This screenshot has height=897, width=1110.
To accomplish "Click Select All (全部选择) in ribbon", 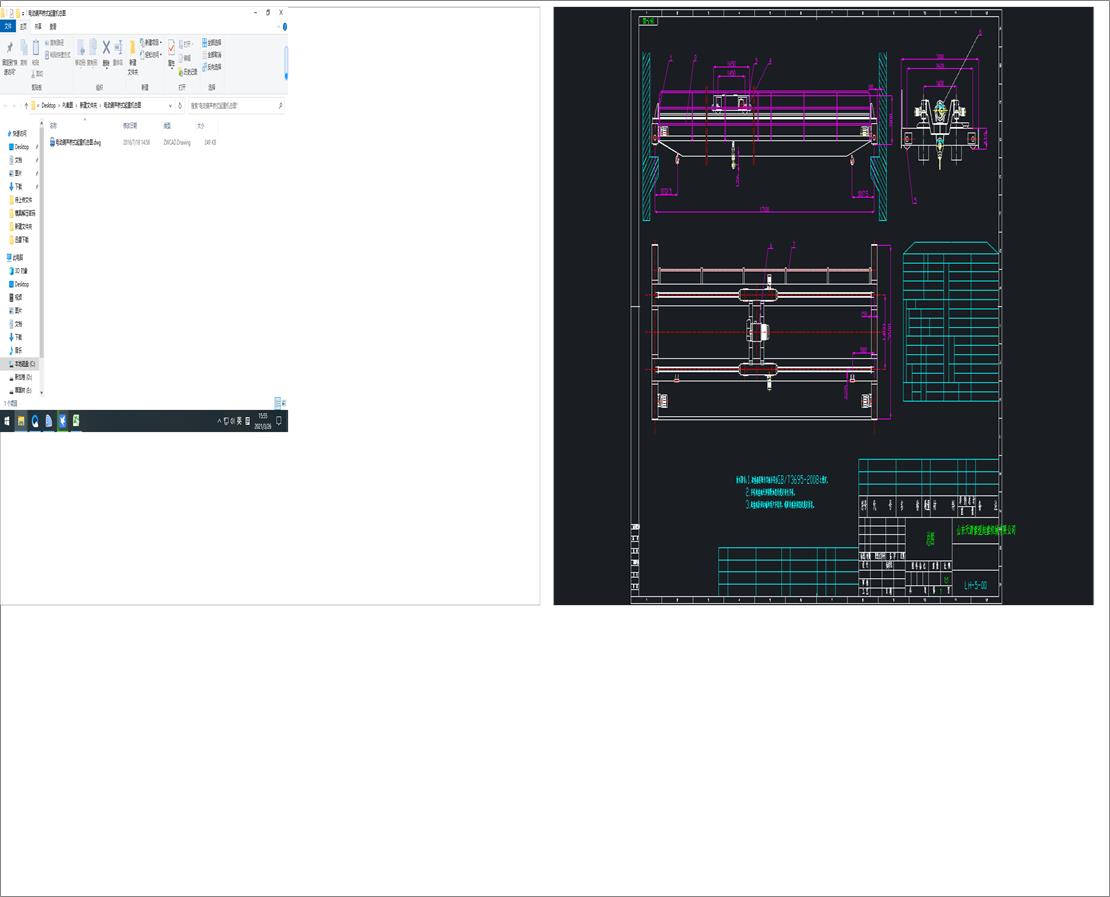I will [x=212, y=42].
